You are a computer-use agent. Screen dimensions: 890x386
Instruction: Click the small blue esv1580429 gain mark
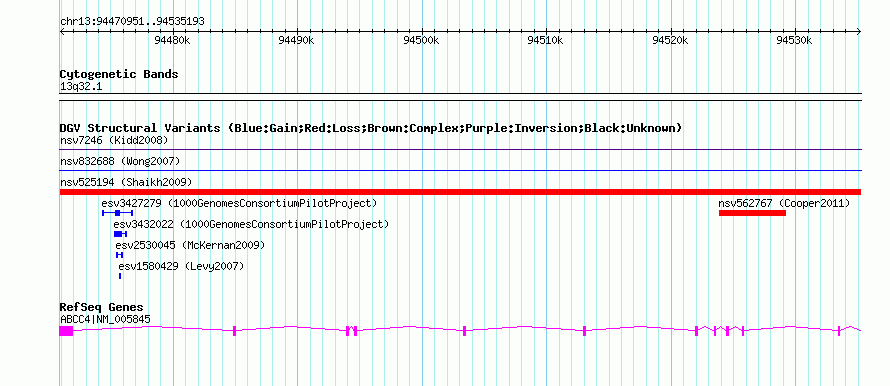[x=120, y=276]
